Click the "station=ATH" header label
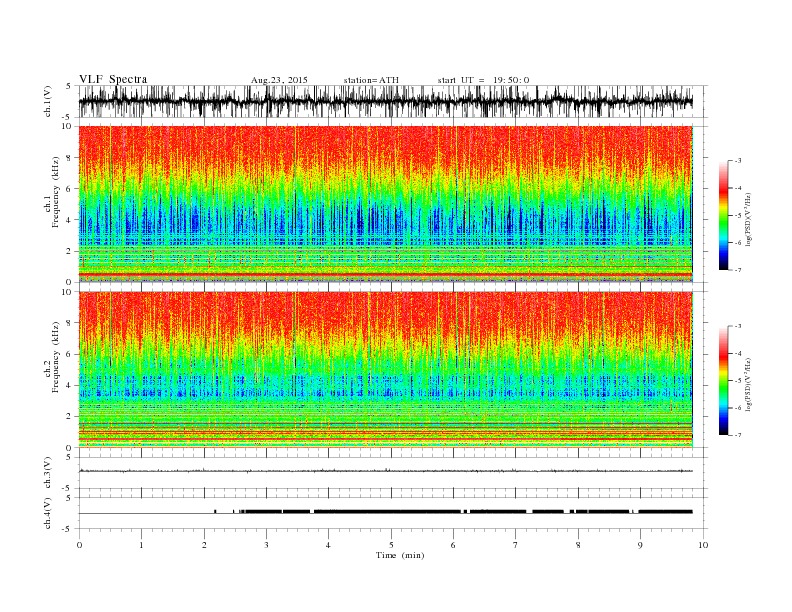Image resolution: width=792 pixels, height=612 pixels. click(x=371, y=80)
